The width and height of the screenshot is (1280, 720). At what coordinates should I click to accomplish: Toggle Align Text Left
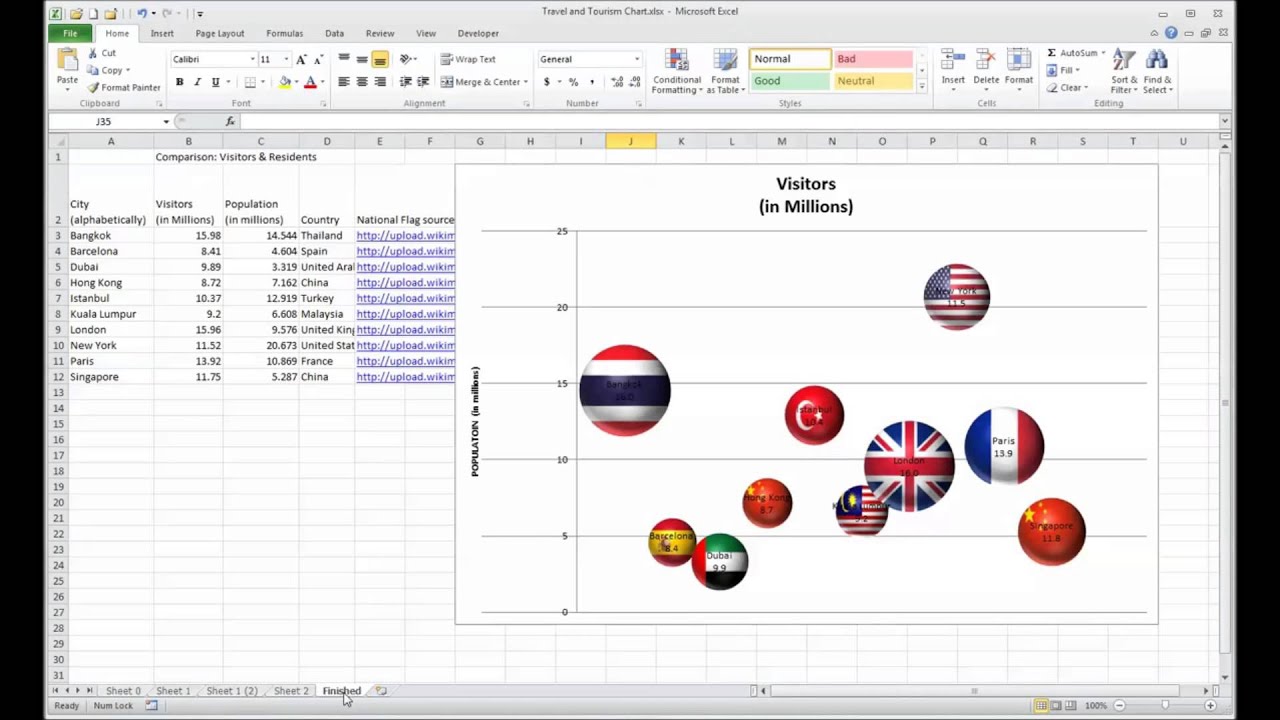344,82
